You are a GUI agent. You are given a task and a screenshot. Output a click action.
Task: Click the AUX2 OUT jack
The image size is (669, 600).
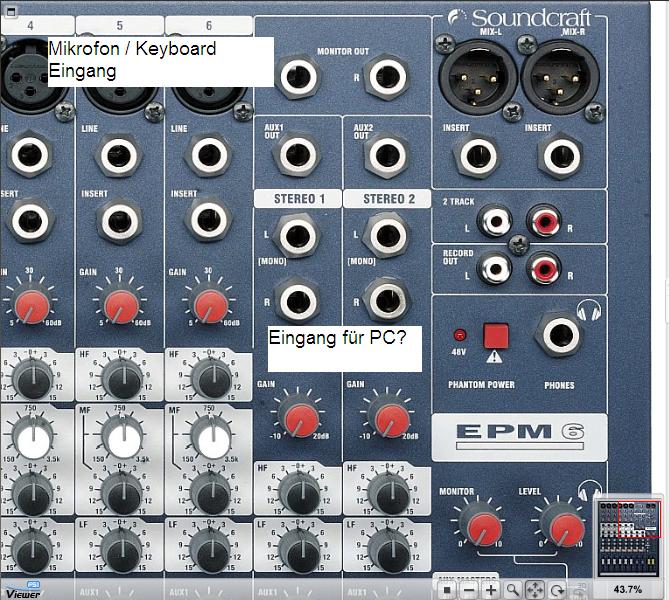click(x=387, y=155)
